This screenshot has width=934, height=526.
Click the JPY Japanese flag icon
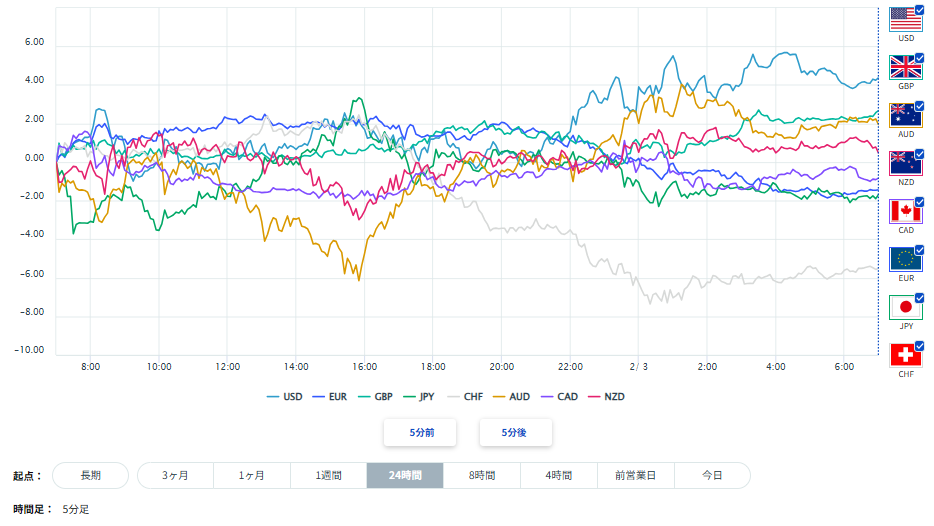pos(905,307)
